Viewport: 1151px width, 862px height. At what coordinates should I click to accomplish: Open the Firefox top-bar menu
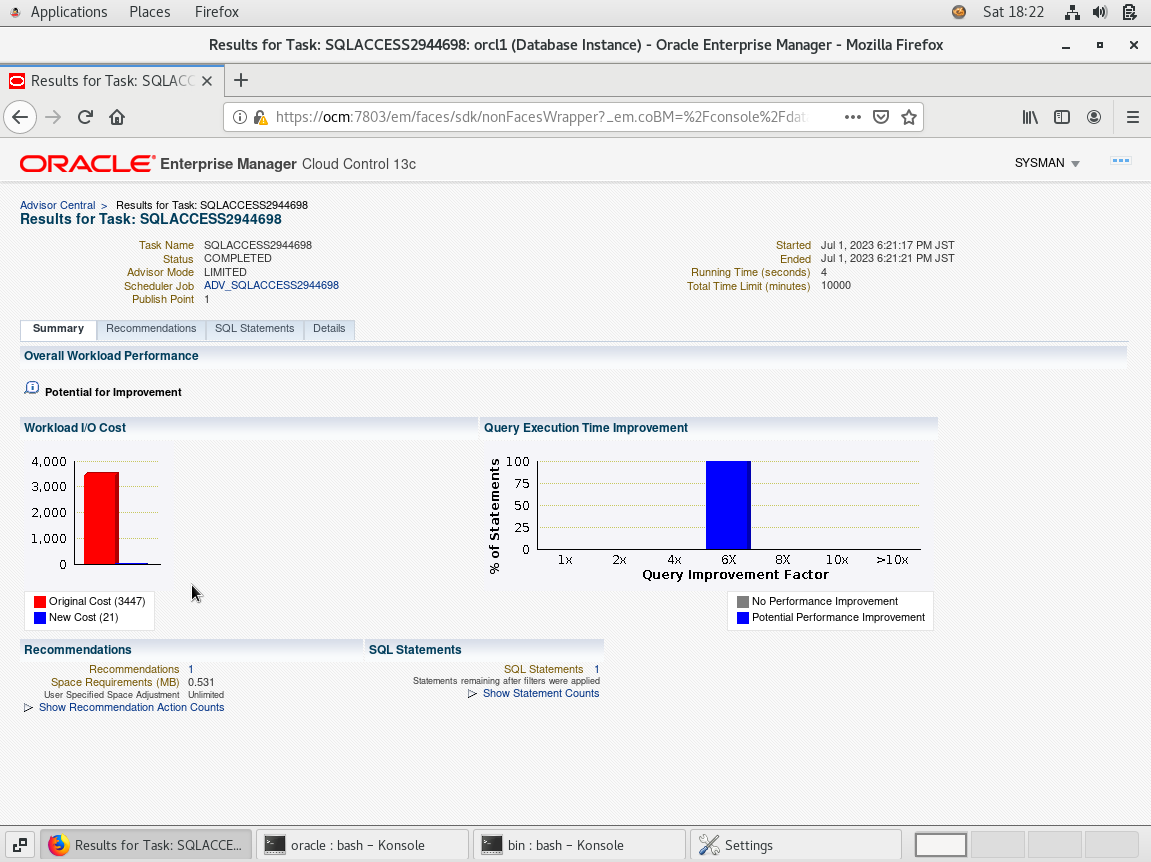pyautogui.click(x=217, y=12)
